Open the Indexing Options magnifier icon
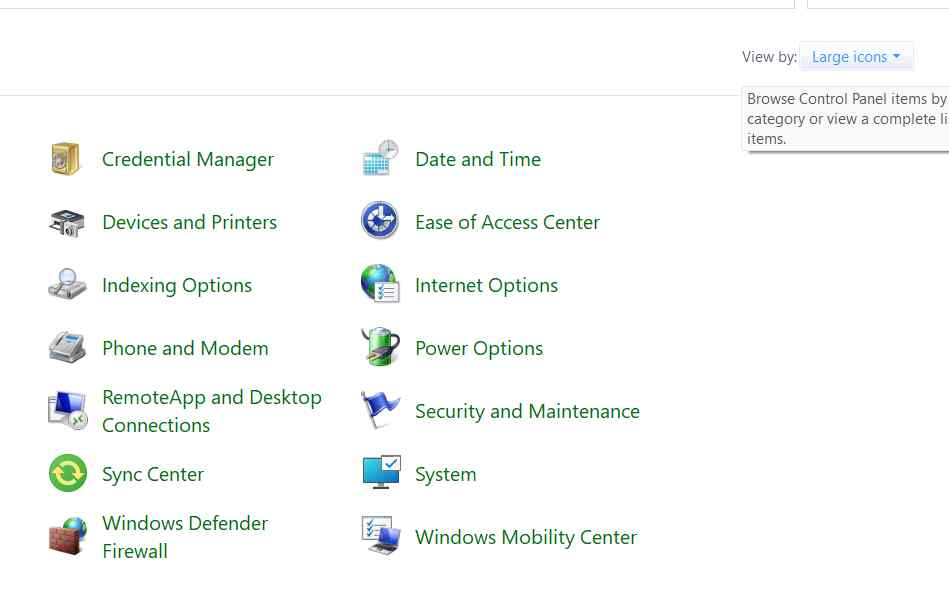 tap(67, 284)
